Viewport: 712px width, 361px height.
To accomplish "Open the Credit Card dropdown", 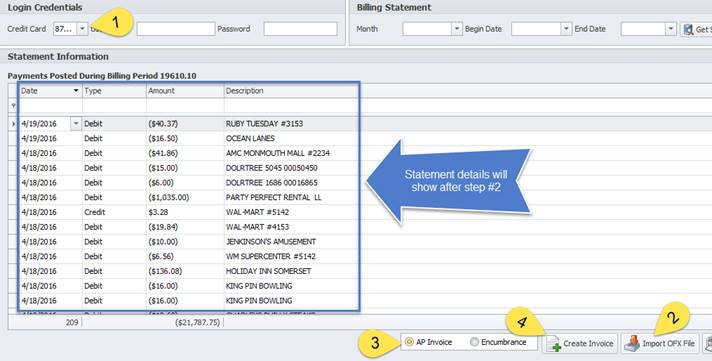I will [x=82, y=29].
